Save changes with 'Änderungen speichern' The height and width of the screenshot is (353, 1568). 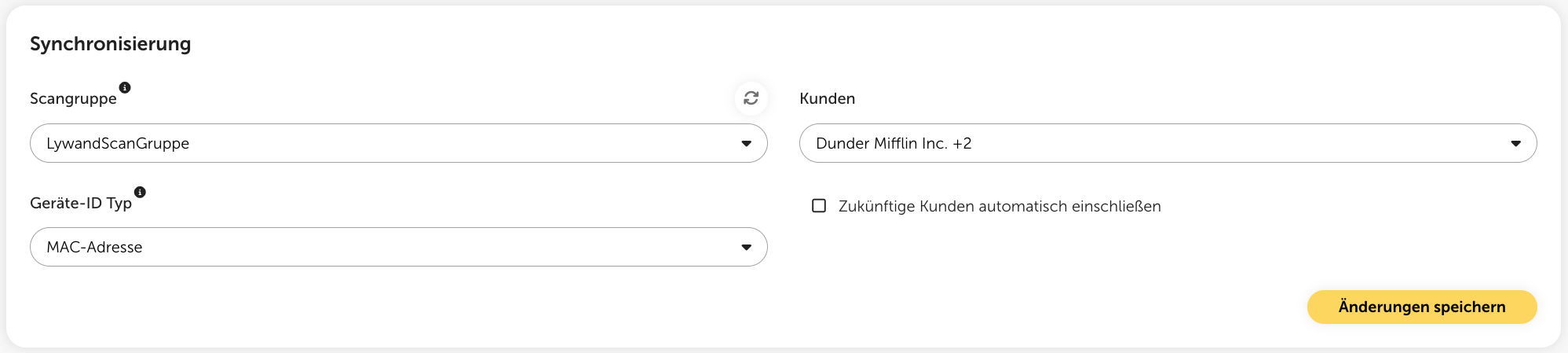(1422, 307)
